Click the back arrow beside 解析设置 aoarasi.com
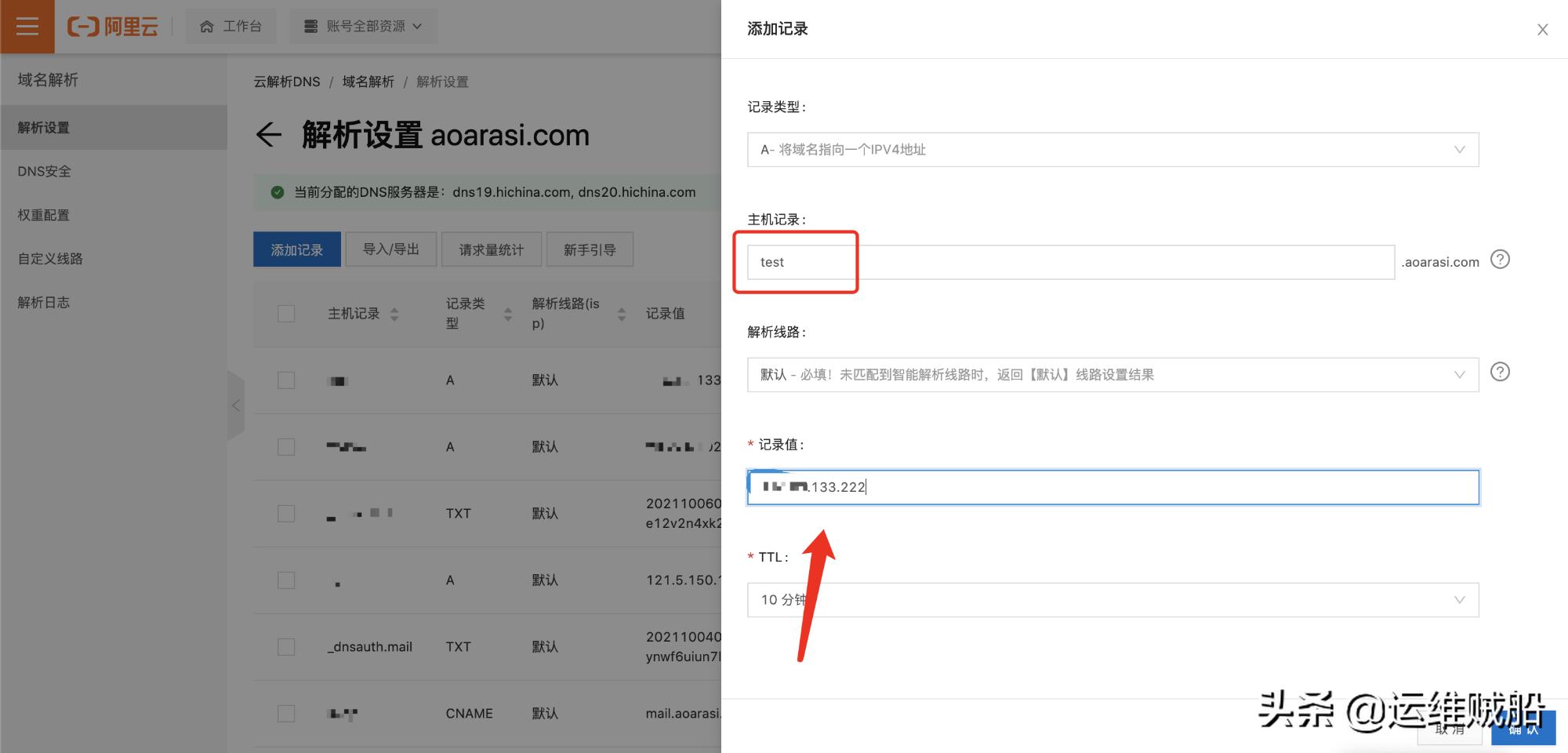Viewport: 1568px width, 753px height. pyautogui.click(x=269, y=135)
